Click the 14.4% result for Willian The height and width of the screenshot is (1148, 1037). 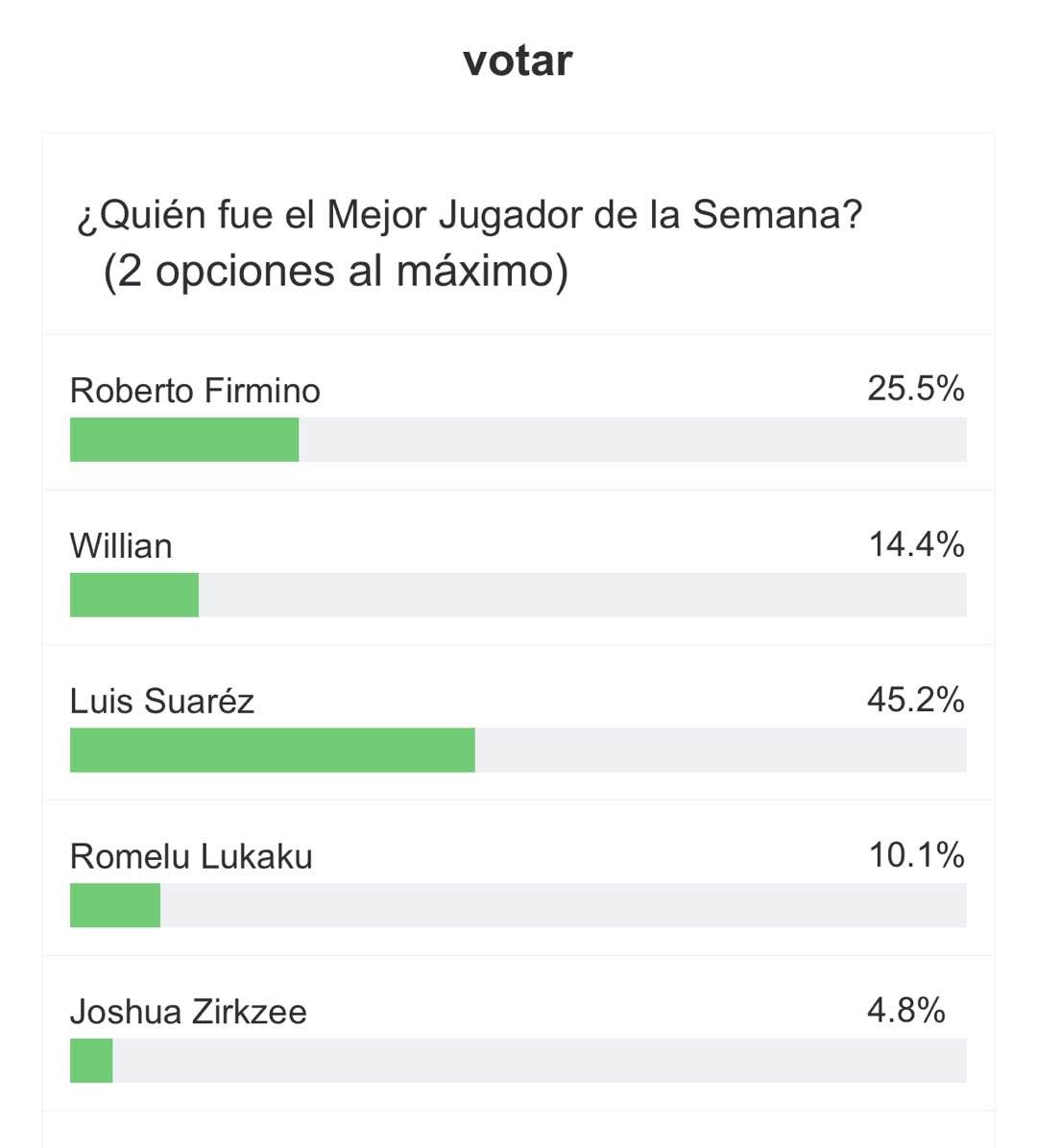click(x=916, y=545)
